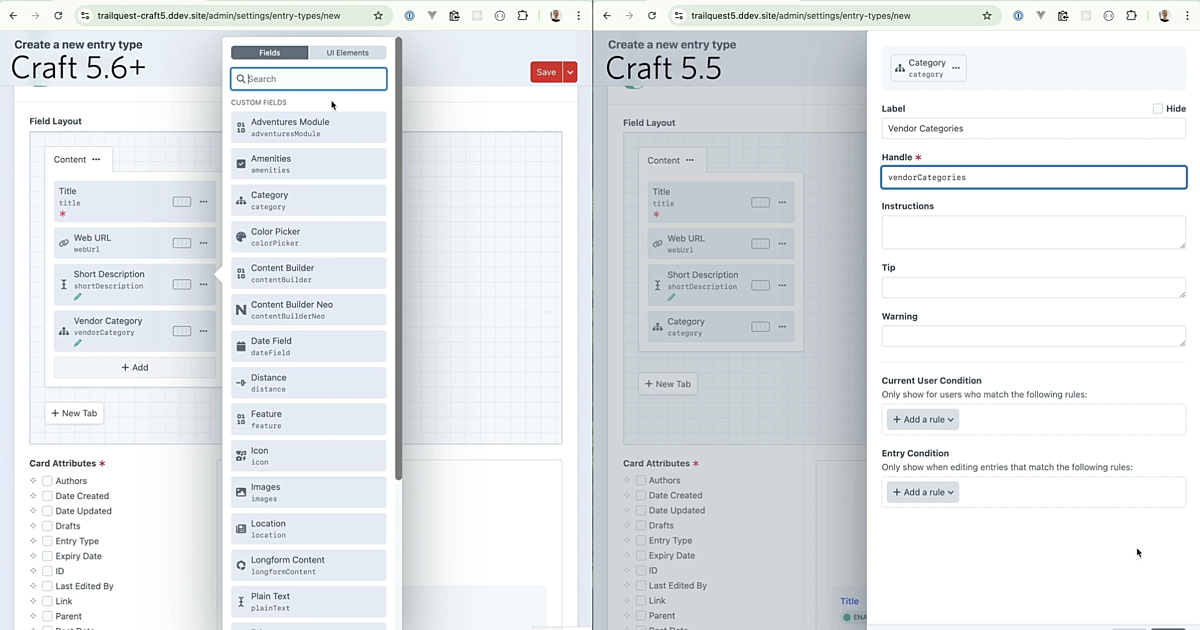
Task: Click the Web URL link icon in left layout
Action: (x=64, y=243)
